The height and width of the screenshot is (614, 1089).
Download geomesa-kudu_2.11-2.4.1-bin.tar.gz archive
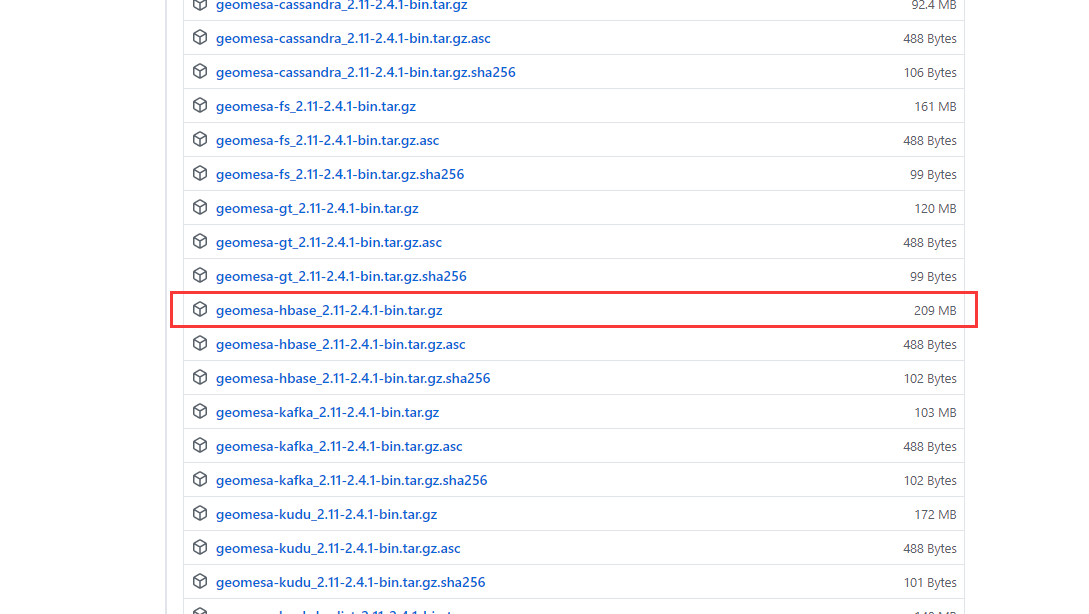[326, 514]
